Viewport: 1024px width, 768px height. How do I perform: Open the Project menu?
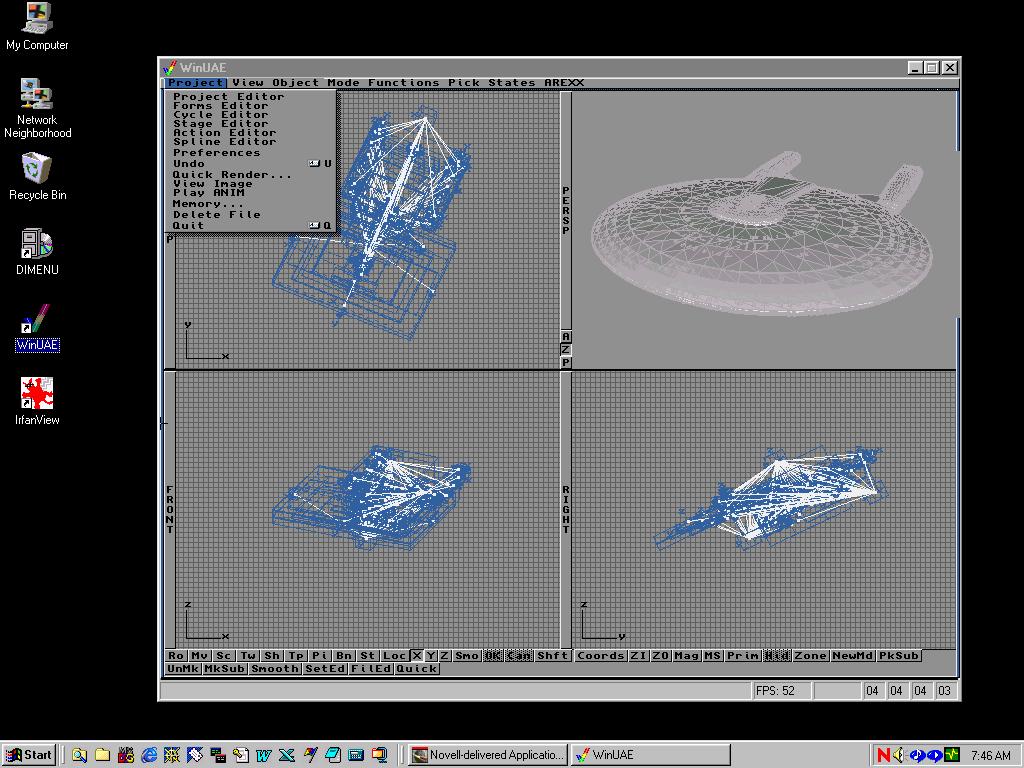pyautogui.click(x=195, y=83)
